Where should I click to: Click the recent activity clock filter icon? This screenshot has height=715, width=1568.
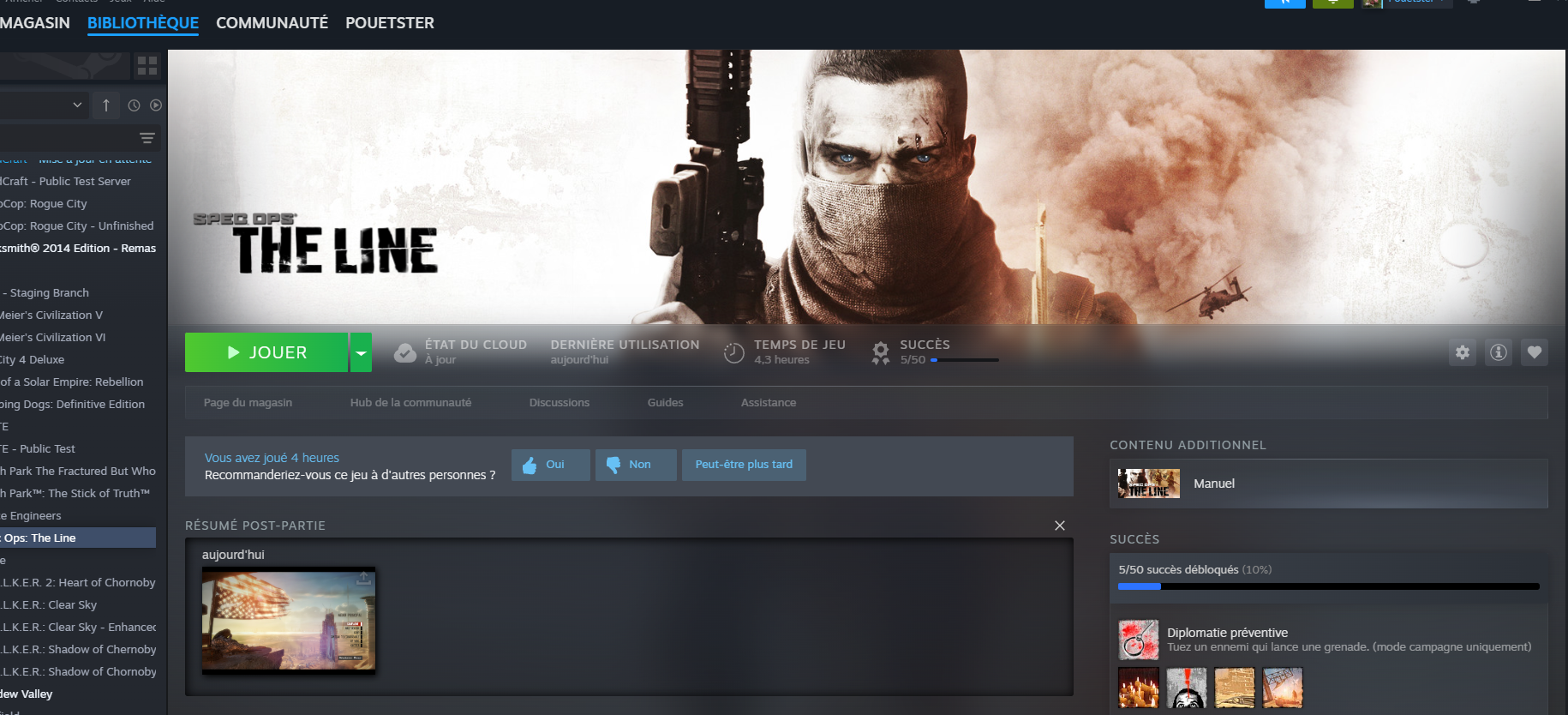(x=134, y=105)
